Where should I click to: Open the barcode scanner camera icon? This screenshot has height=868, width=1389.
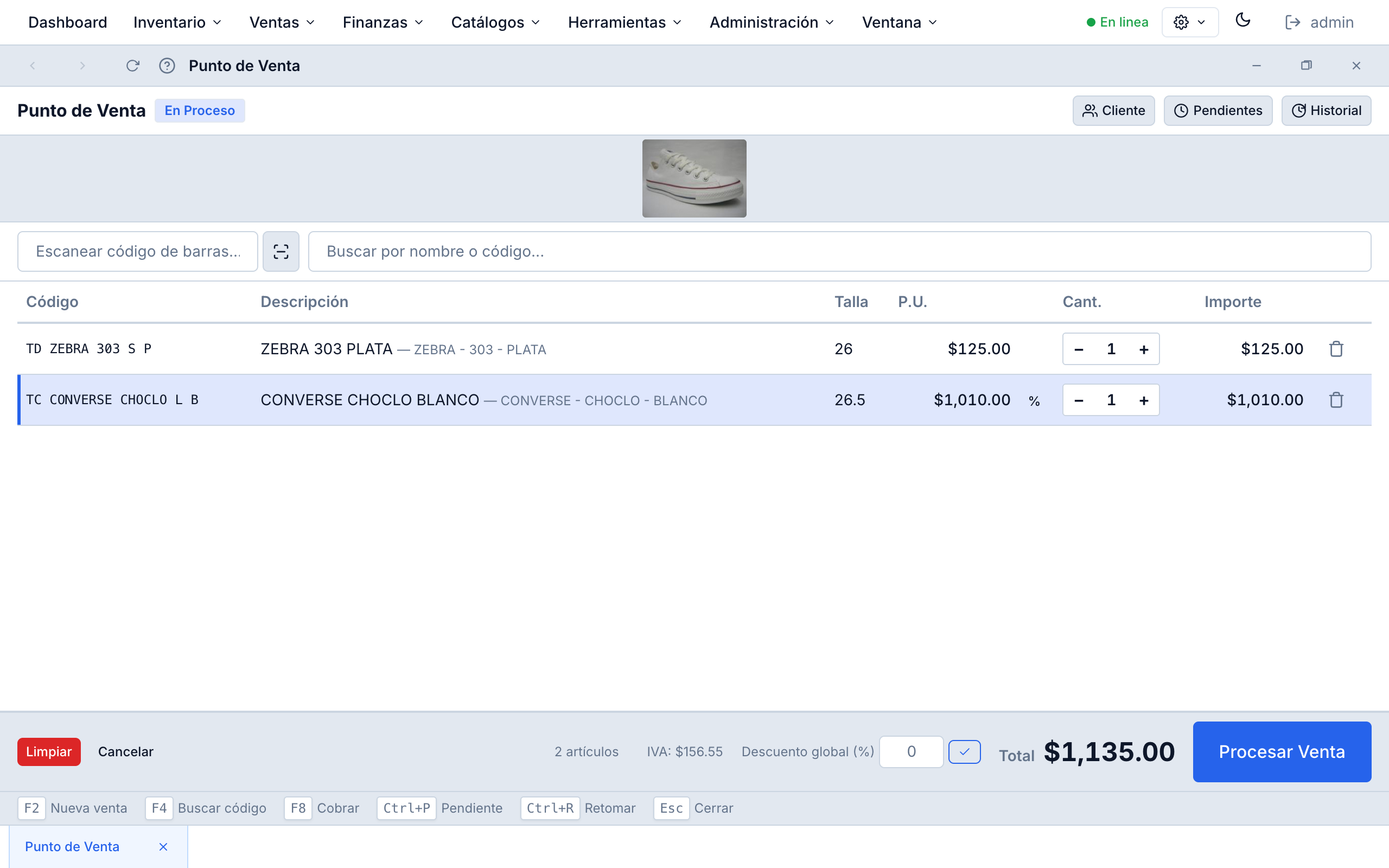[x=281, y=251]
